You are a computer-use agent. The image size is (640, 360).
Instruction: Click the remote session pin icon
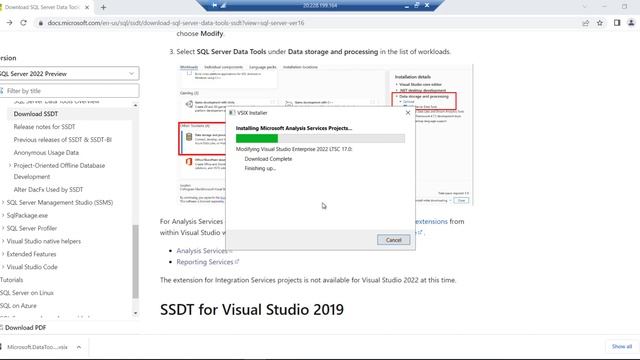tap(215, 5)
